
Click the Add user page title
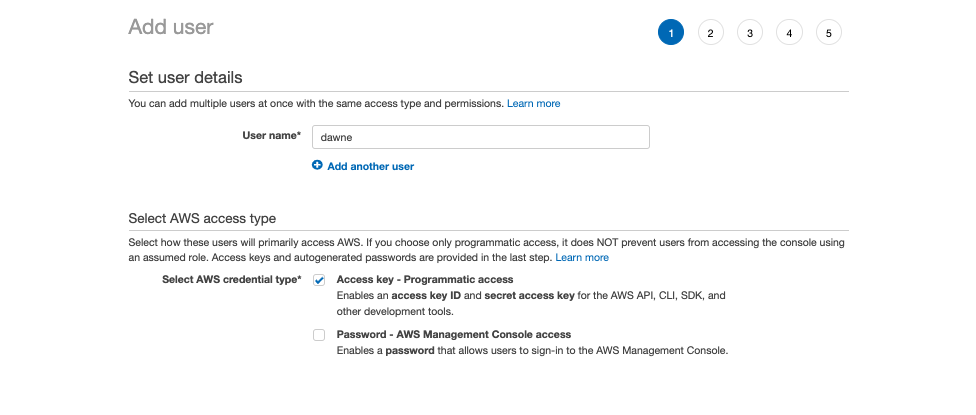pyautogui.click(x=171, y=27)
